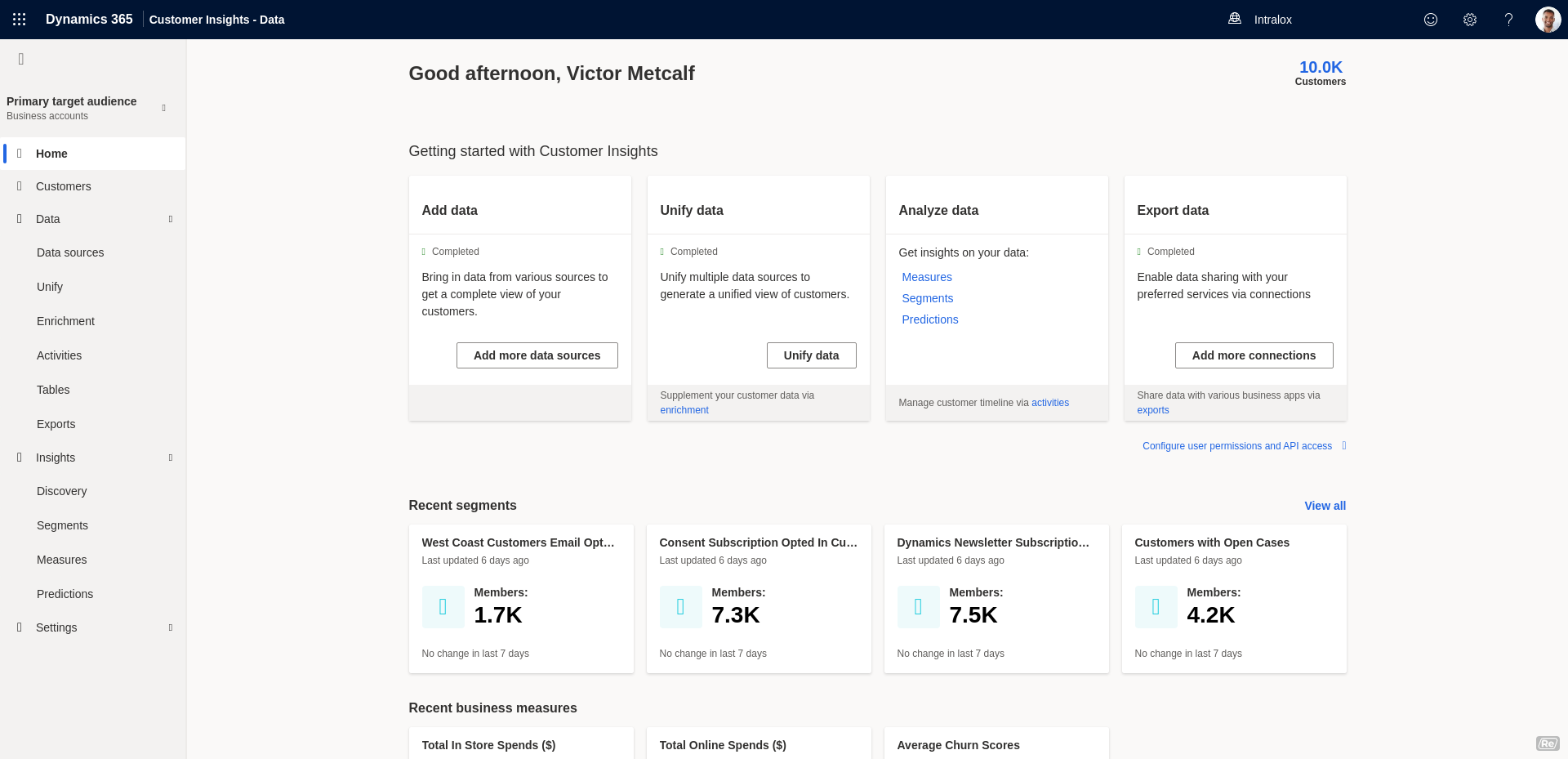Click the help question mark icon

pos(1508,20)
